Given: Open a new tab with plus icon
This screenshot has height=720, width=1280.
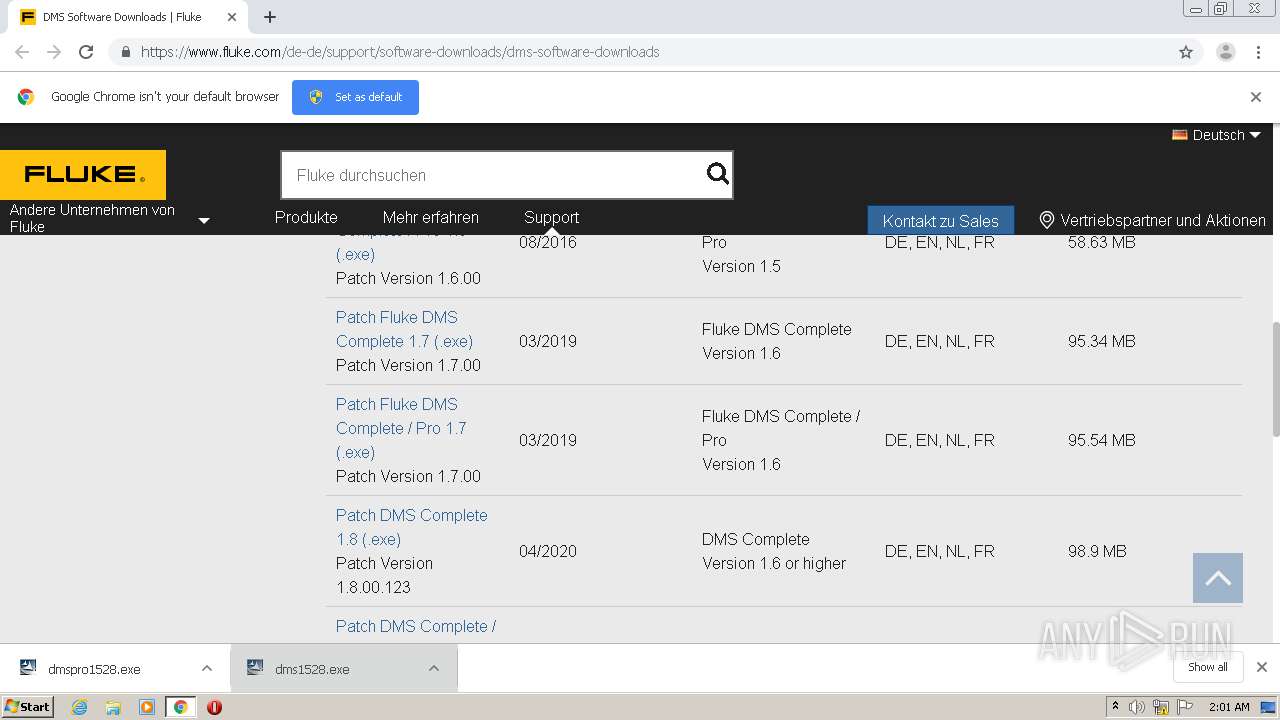Looking at the screenshot, I should click(x=270, y=17).
